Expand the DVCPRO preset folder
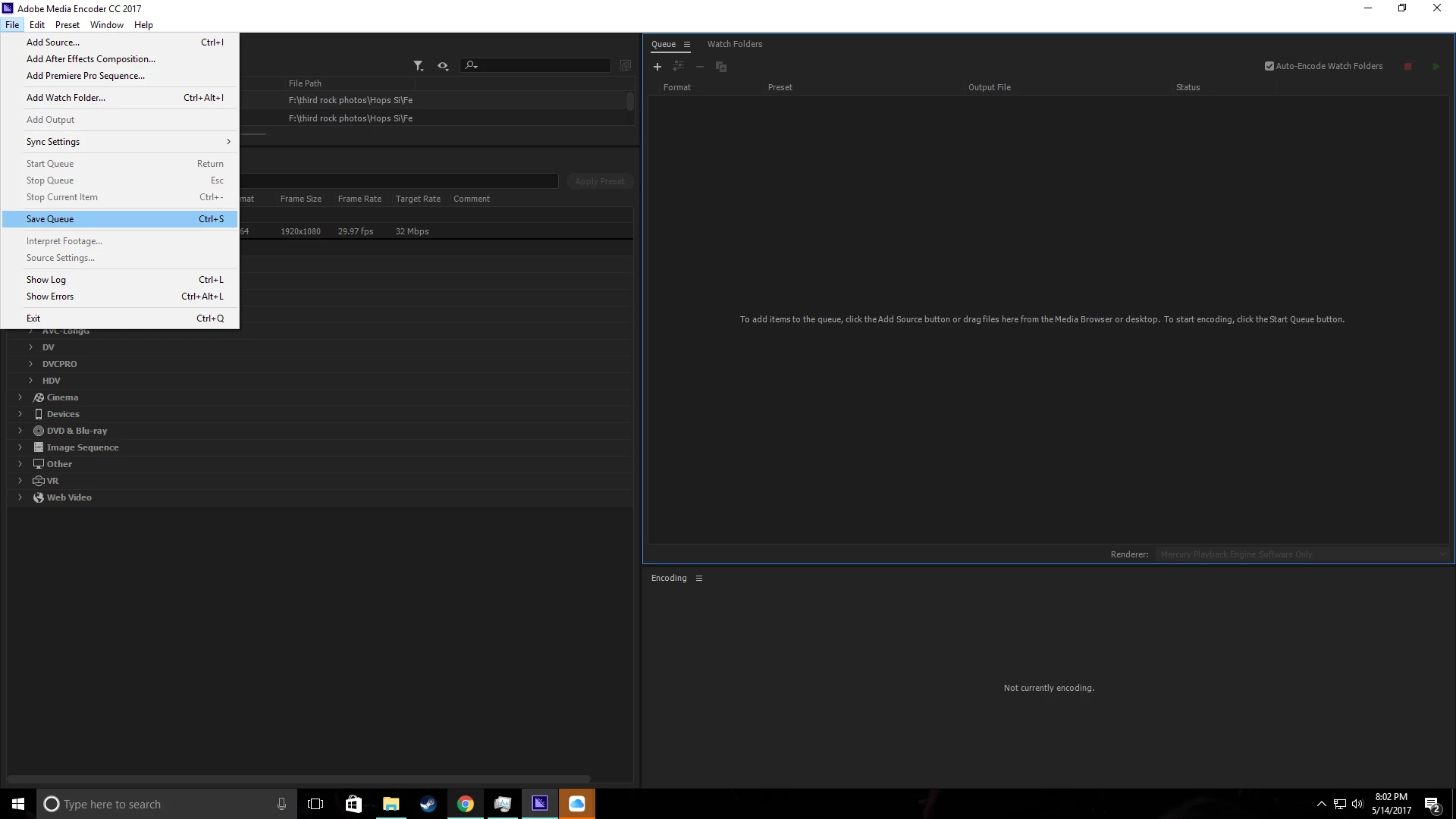1456x819 pixels. click(31, 364)
